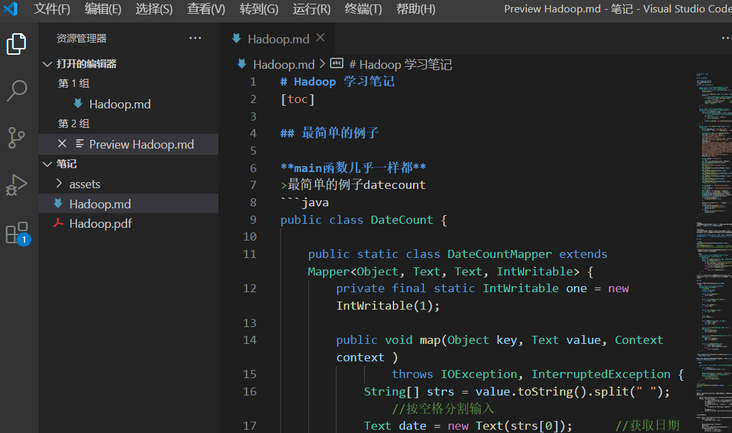Click the code minimap overview

click(x=713, y=252)
